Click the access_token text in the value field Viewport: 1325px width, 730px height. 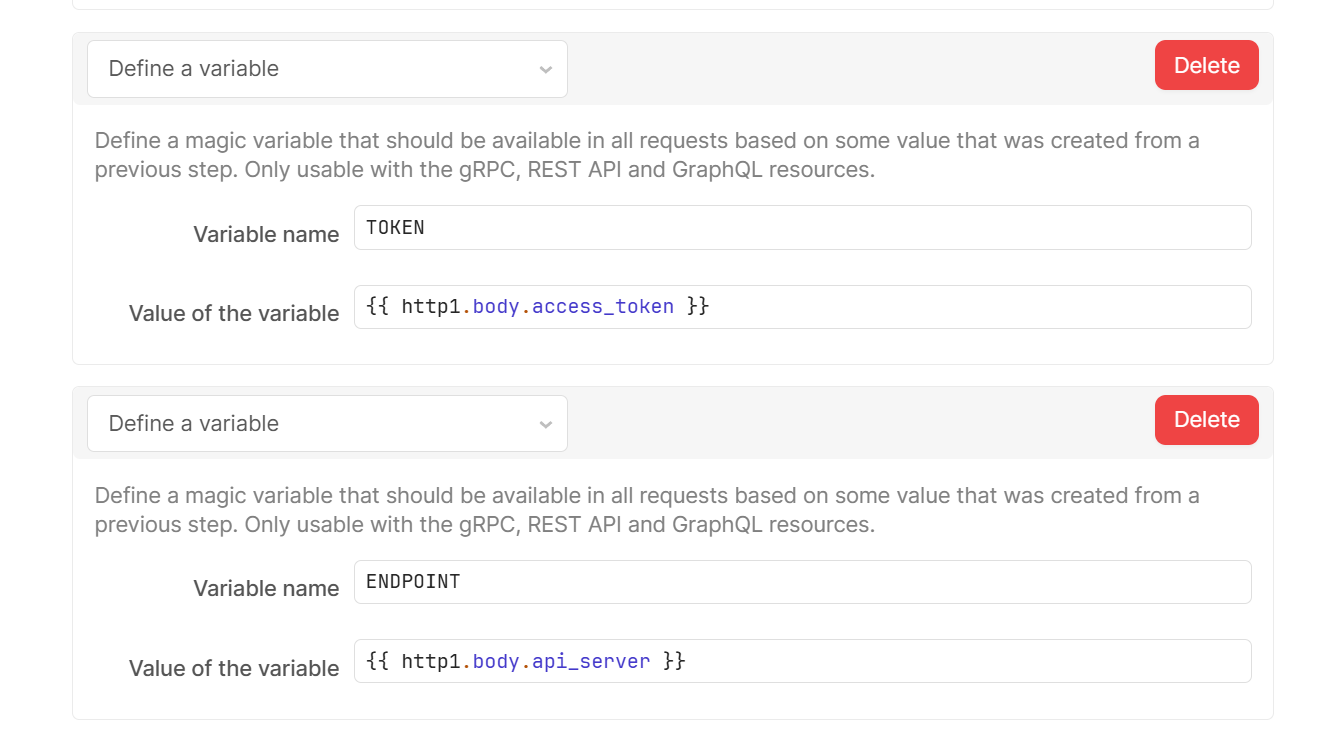603,306
